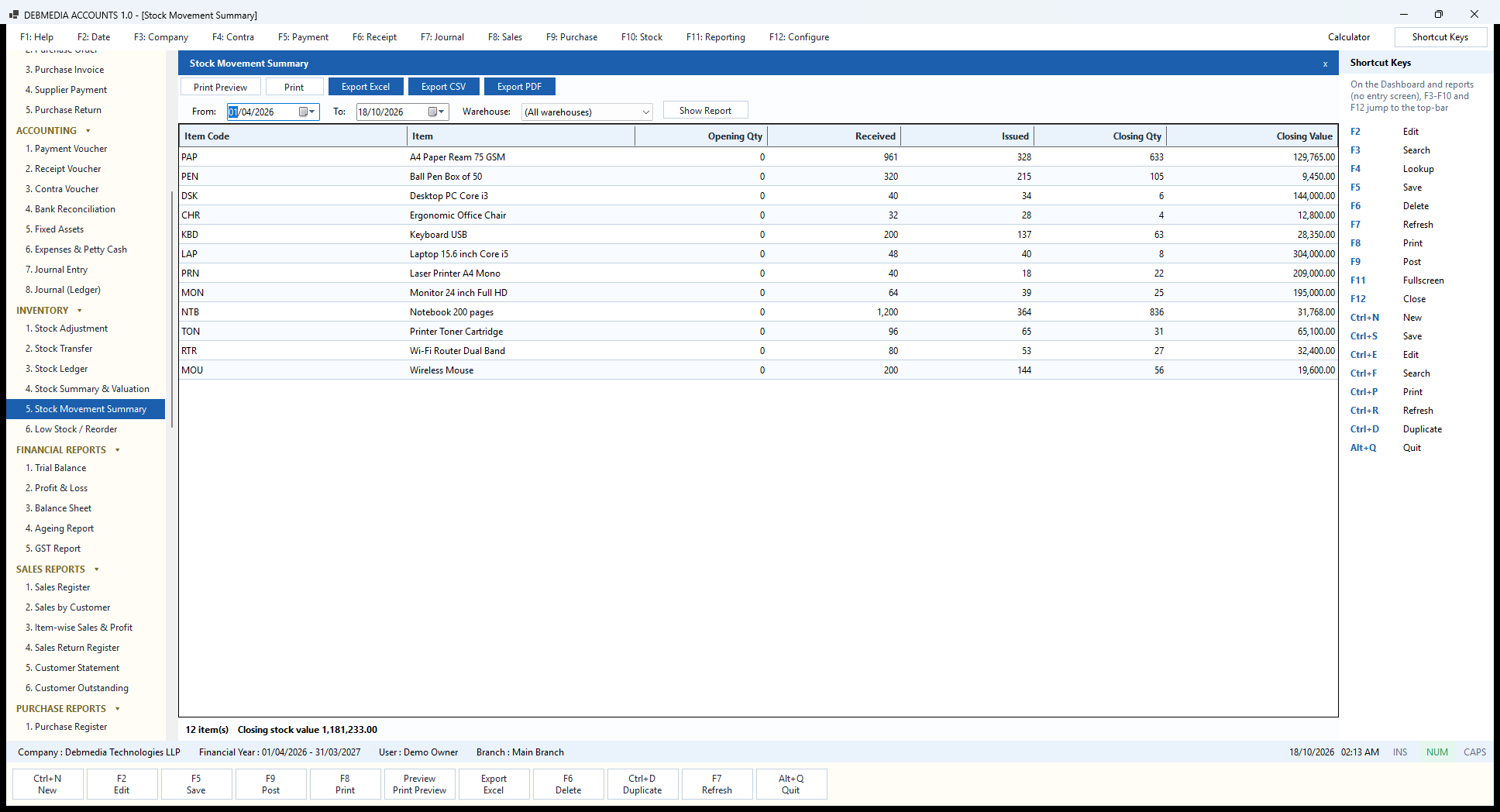Click the Alt+Q Quit bottom button
The width and height of the screenshot is (1500, 812).
[791, 784]
